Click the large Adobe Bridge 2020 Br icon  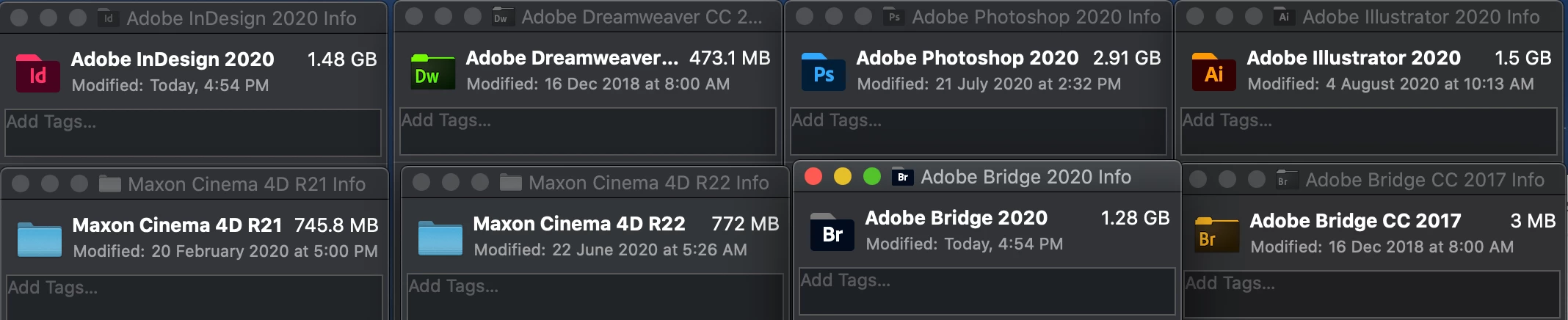pyautogui.click(x=832, y=232)
